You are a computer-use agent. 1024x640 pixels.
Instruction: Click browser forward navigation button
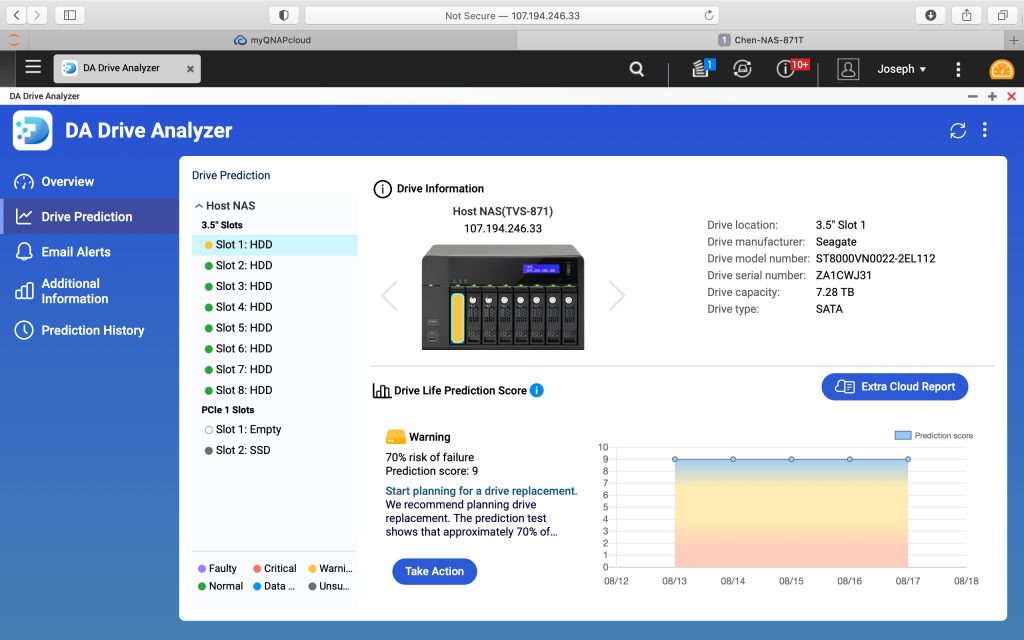37,15
